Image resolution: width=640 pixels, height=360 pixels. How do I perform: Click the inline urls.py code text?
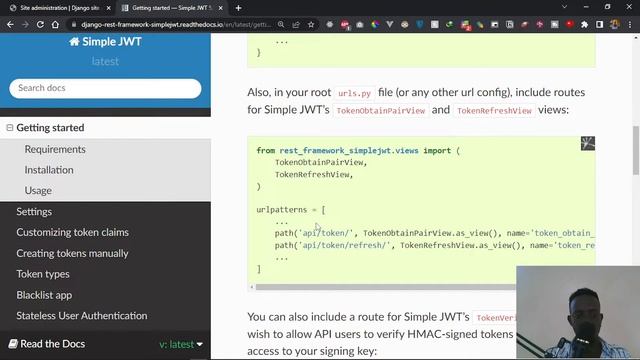pyautogui.click(x=354, y=93)
